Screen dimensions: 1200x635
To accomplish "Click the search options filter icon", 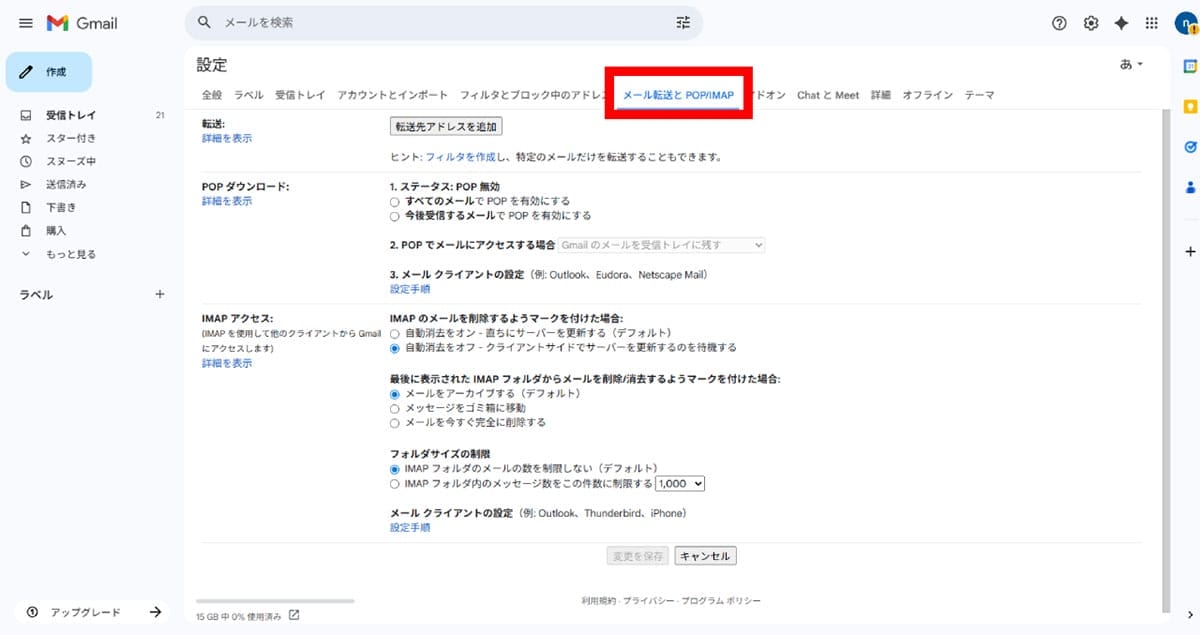I will click(x=683, y=22).
